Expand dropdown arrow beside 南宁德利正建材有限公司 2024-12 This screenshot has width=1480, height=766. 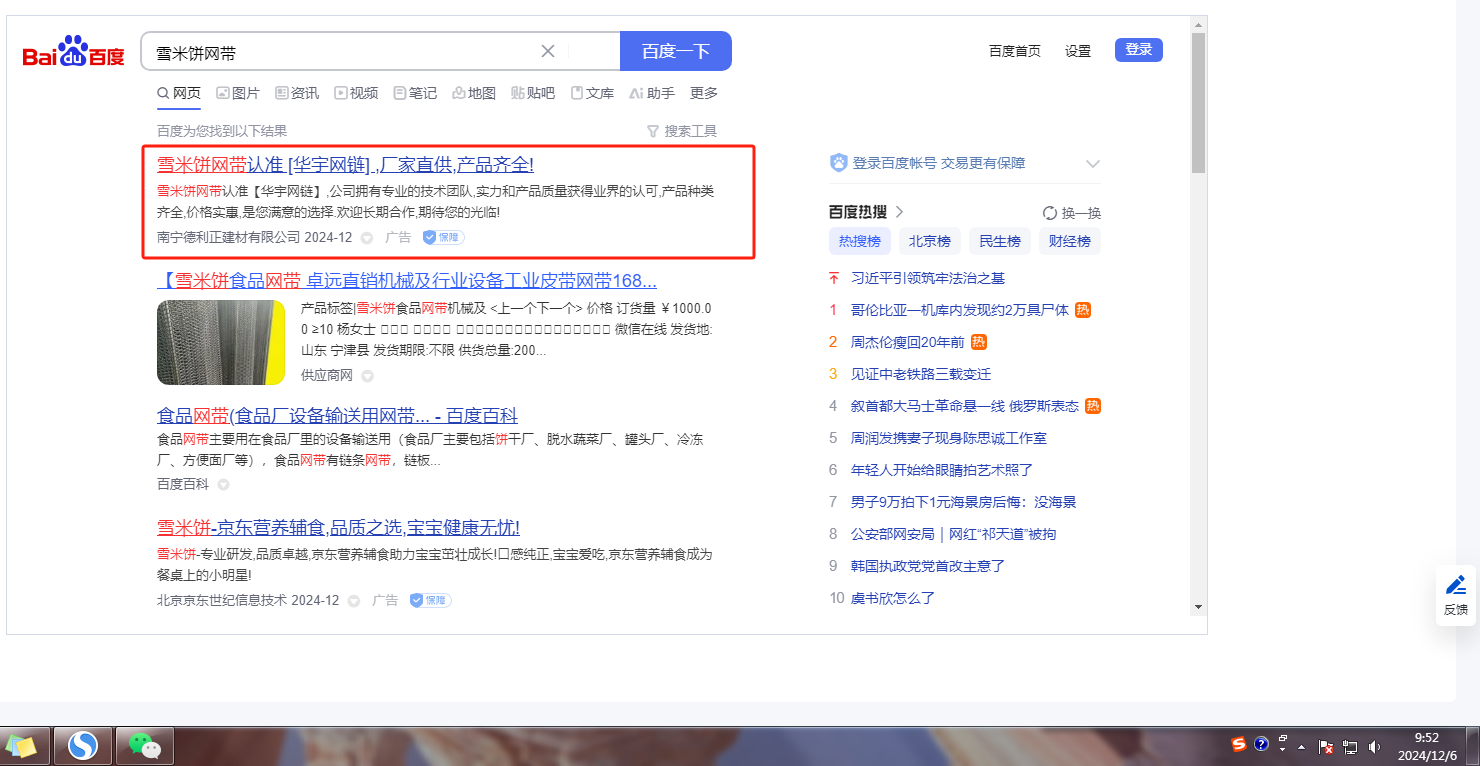(x=367, y=238)
